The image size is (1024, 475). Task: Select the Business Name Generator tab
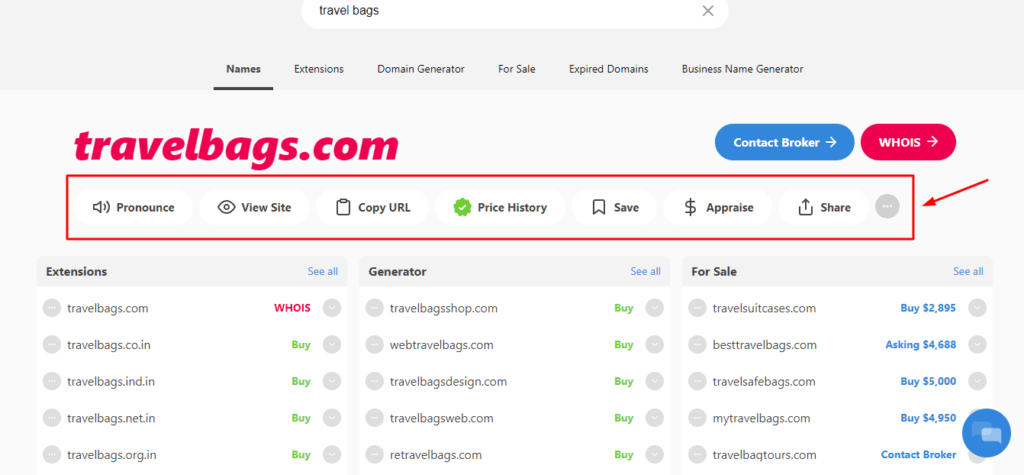pyautogui.click(x=743, y=69)
